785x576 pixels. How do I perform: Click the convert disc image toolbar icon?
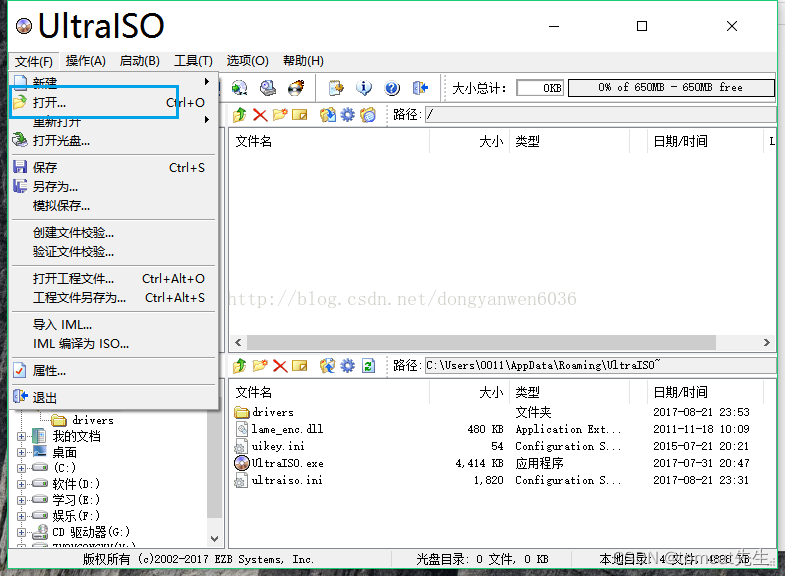coord(239,89)
